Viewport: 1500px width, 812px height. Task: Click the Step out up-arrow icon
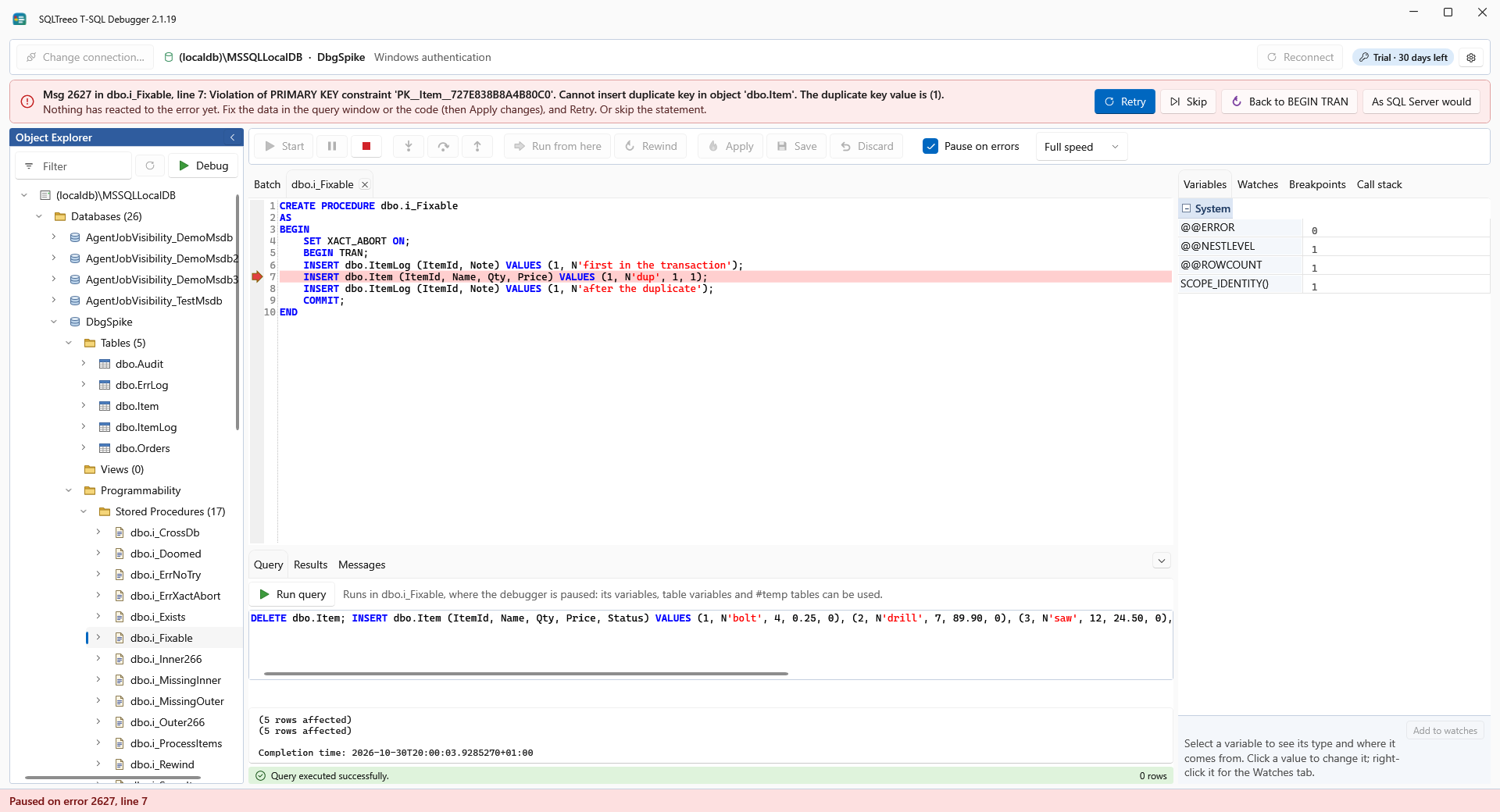(x=477, y=146)
